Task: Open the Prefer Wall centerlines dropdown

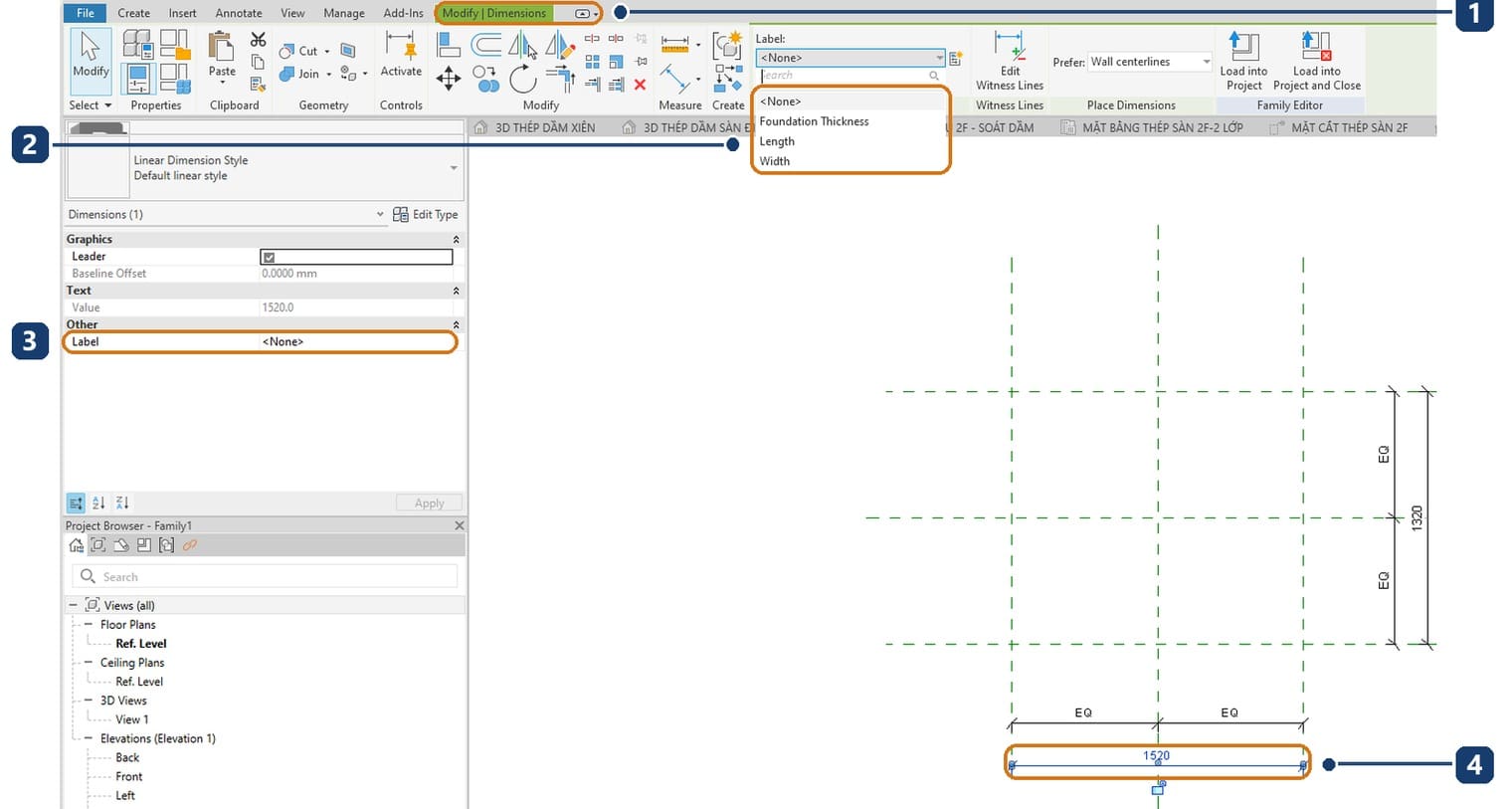Action: click(x=1150, y=62)
